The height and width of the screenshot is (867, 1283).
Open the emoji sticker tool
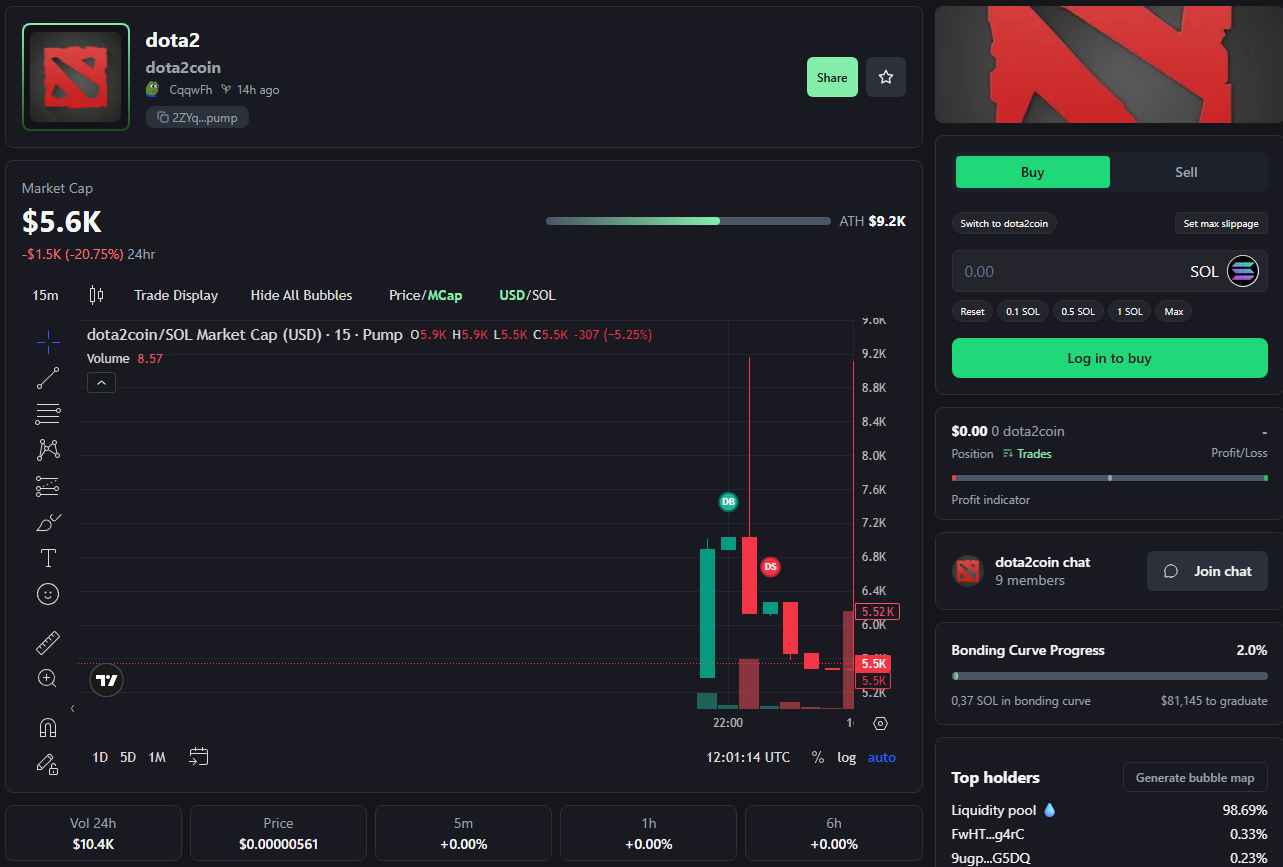(48, 594)
